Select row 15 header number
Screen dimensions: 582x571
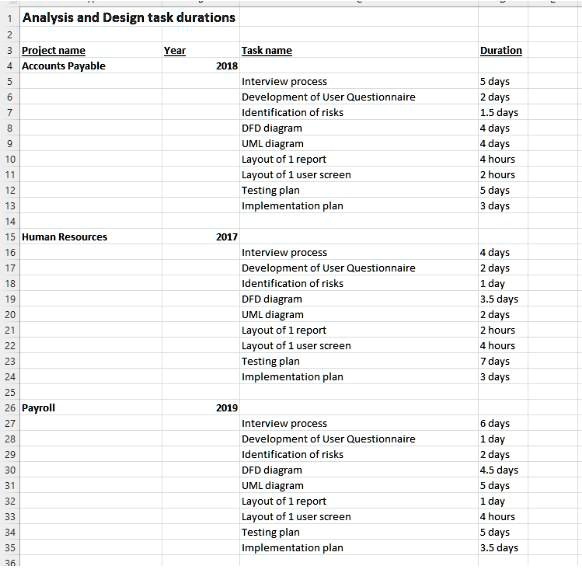click(10, 237)
